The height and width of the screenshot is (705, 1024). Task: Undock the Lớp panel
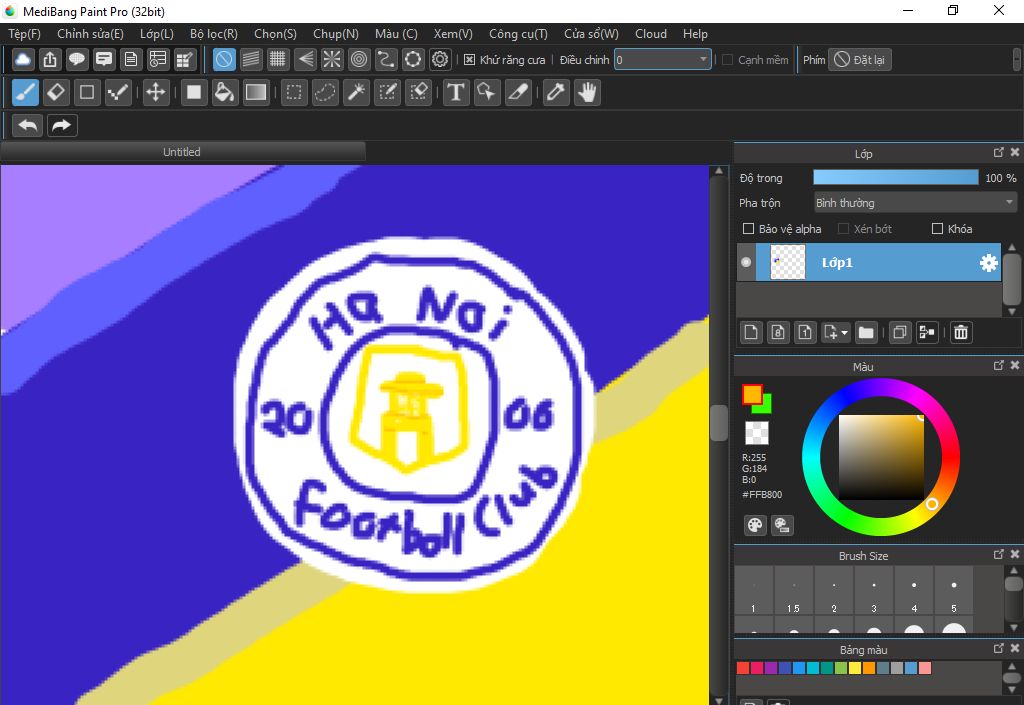coord(999,152)
